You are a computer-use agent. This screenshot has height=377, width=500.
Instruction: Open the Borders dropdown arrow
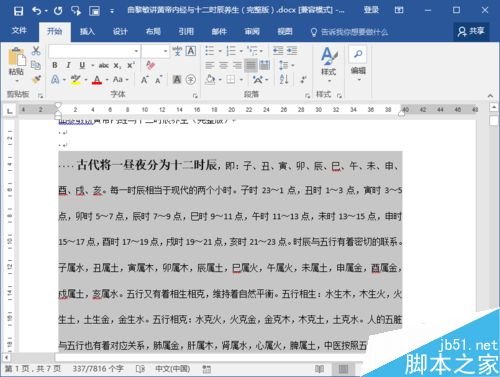coord(241,80)
